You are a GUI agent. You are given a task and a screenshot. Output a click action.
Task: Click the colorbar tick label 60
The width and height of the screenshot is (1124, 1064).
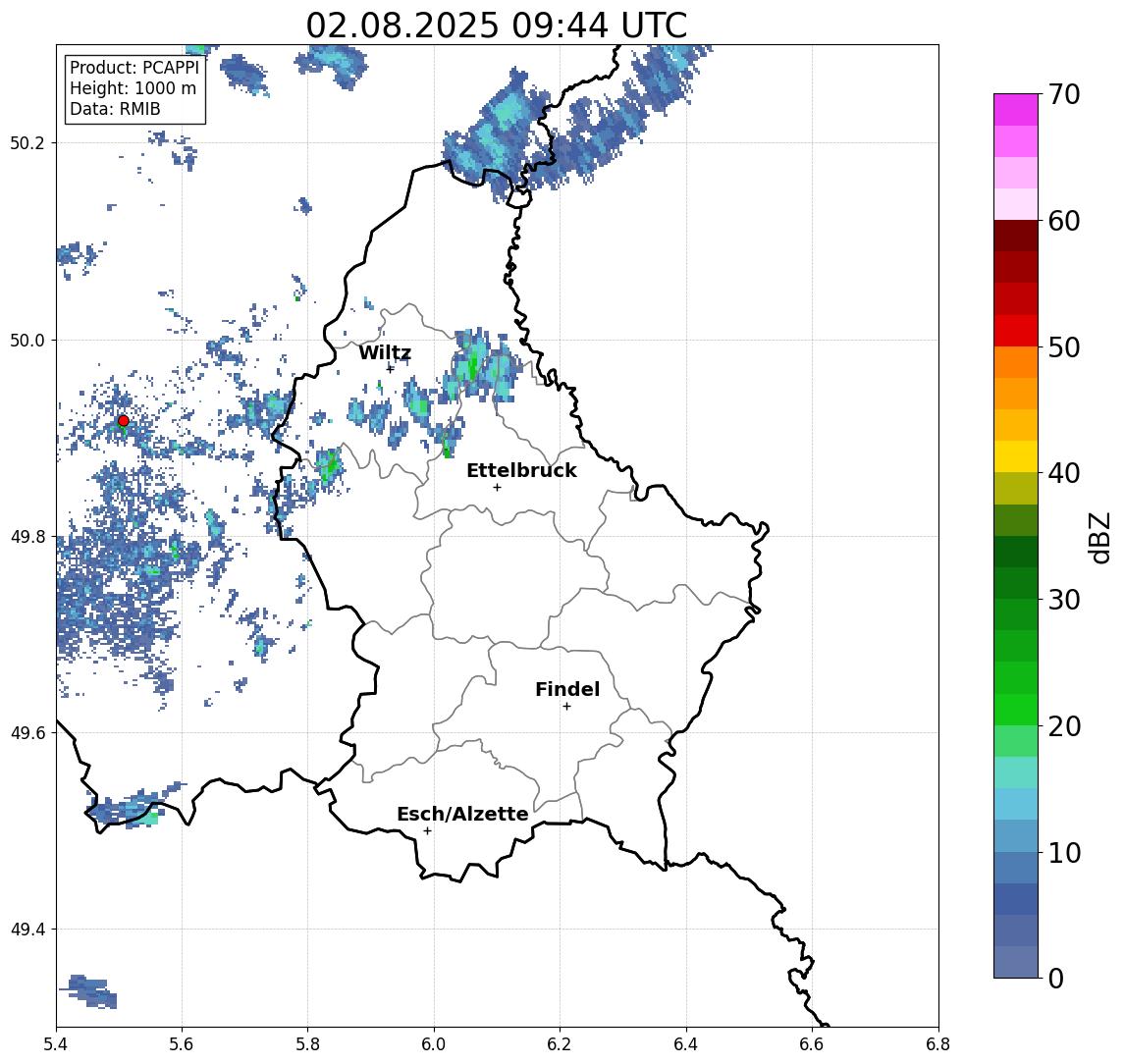1064,222
